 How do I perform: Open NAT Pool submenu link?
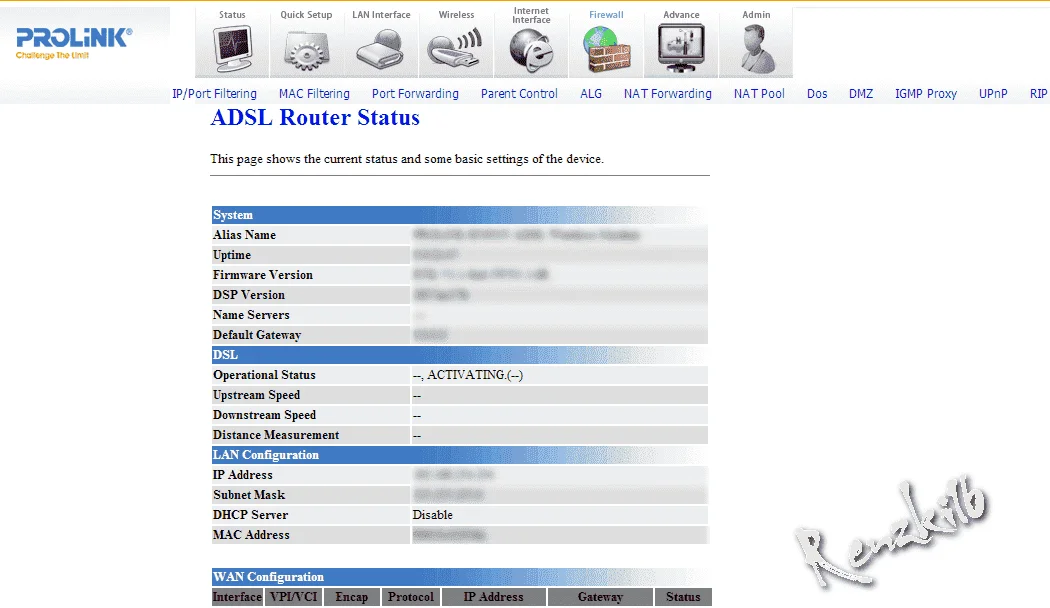pos(759,94)
